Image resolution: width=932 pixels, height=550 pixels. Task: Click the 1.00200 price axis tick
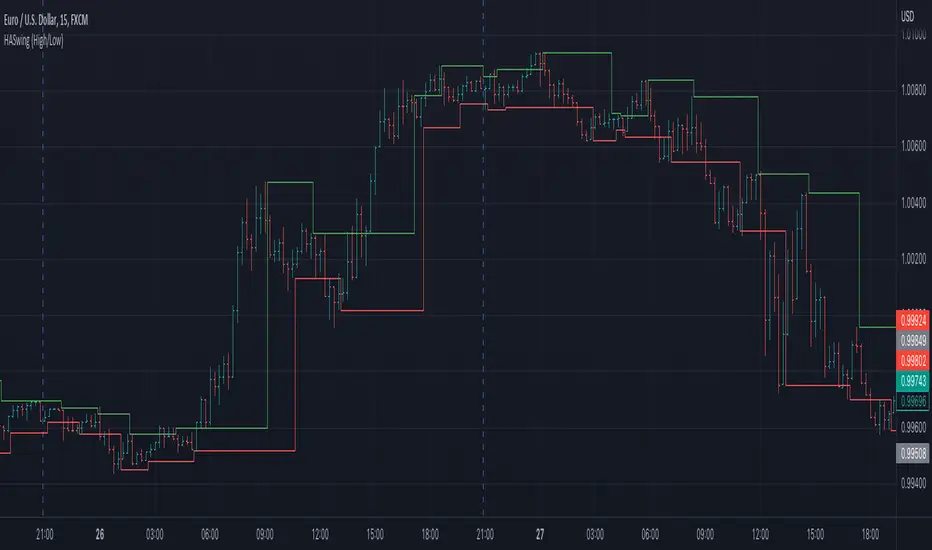coord(912,259)
